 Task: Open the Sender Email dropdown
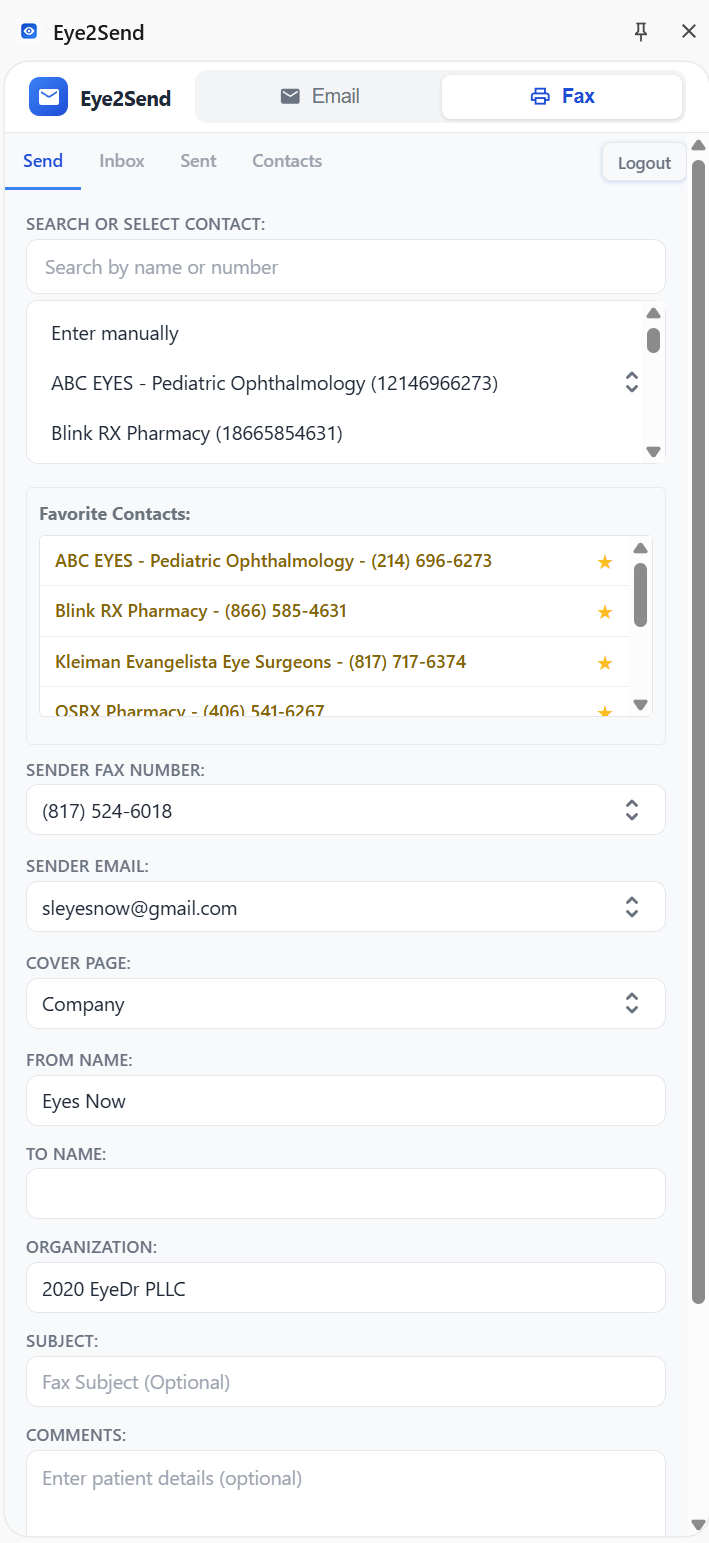click(631, 907)
